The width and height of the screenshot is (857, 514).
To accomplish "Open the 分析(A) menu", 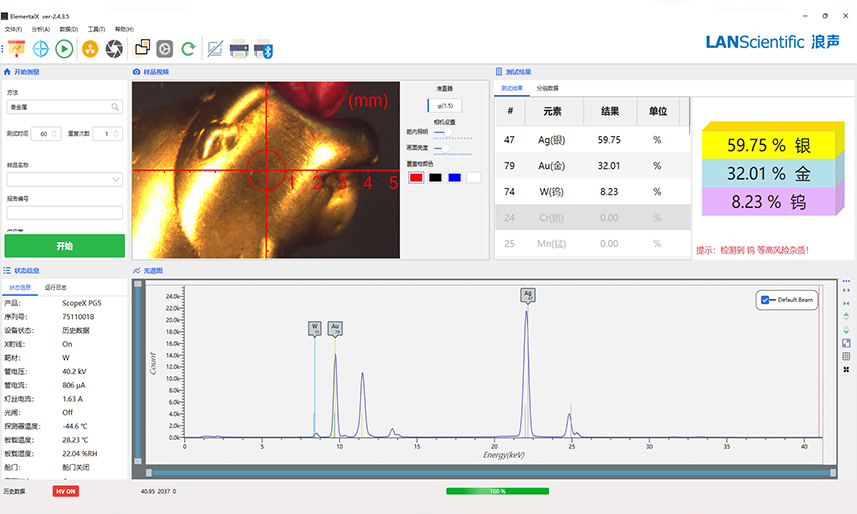I will (x=41, y=30).
